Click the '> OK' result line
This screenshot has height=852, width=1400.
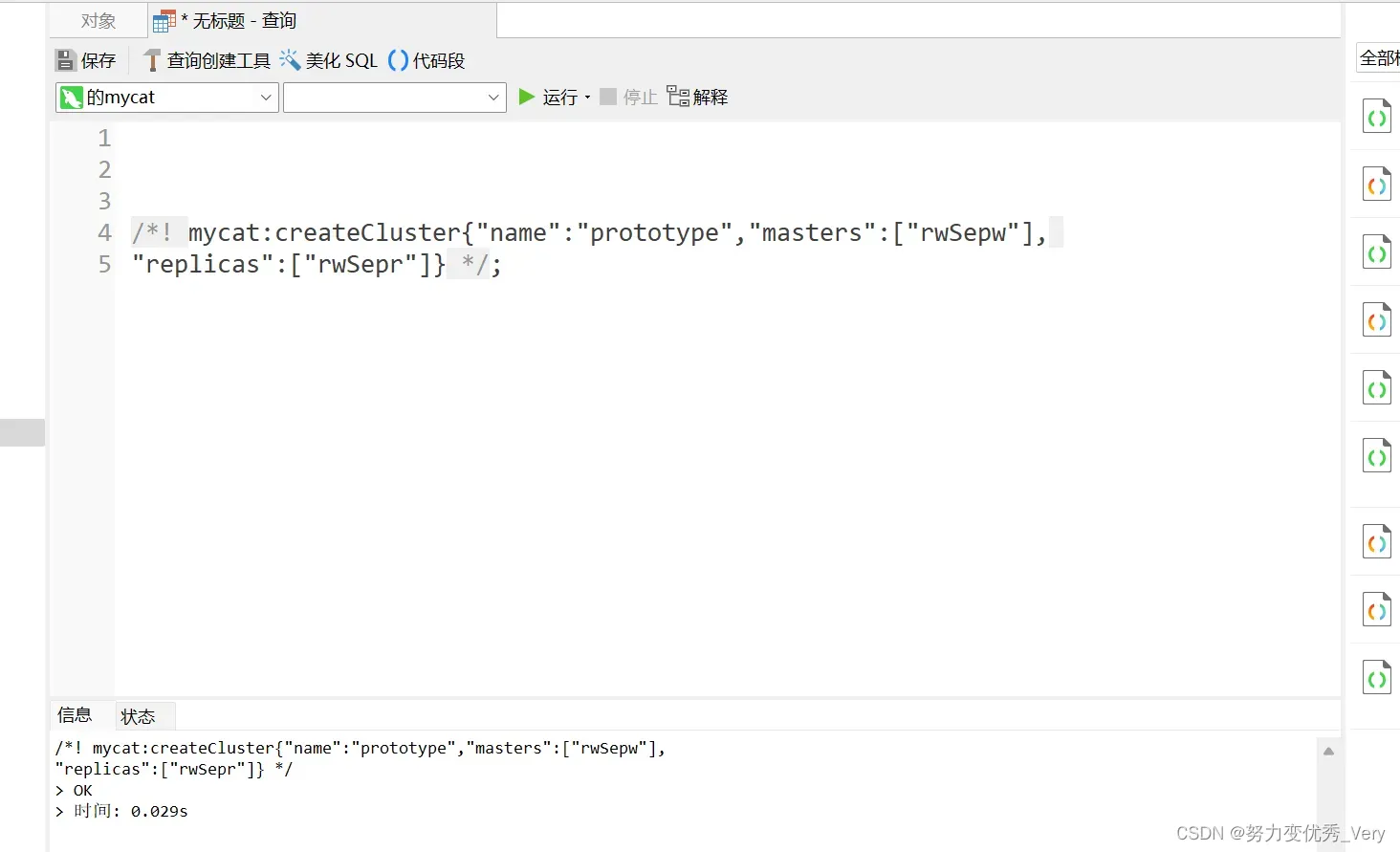(x=74, y=791)
